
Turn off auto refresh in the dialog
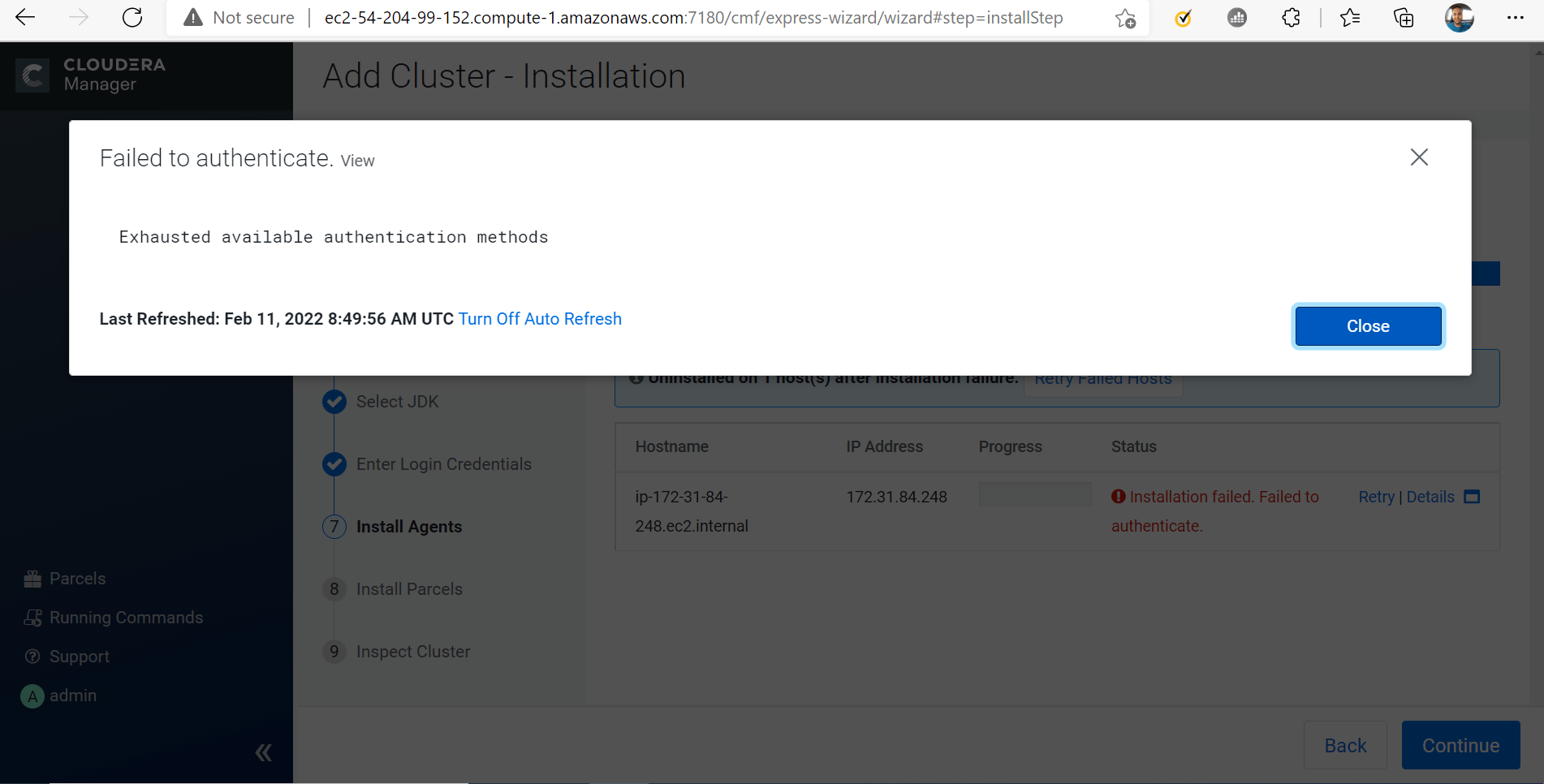(540, 318)
